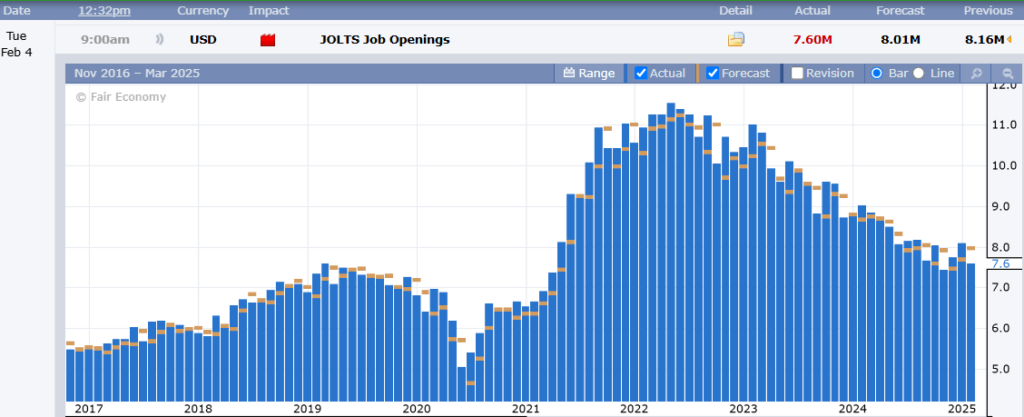The width and height of the screenshot is (1024, 417).
Task: Click the sound alert icon beside 9:00am
Action: [159, 40]
